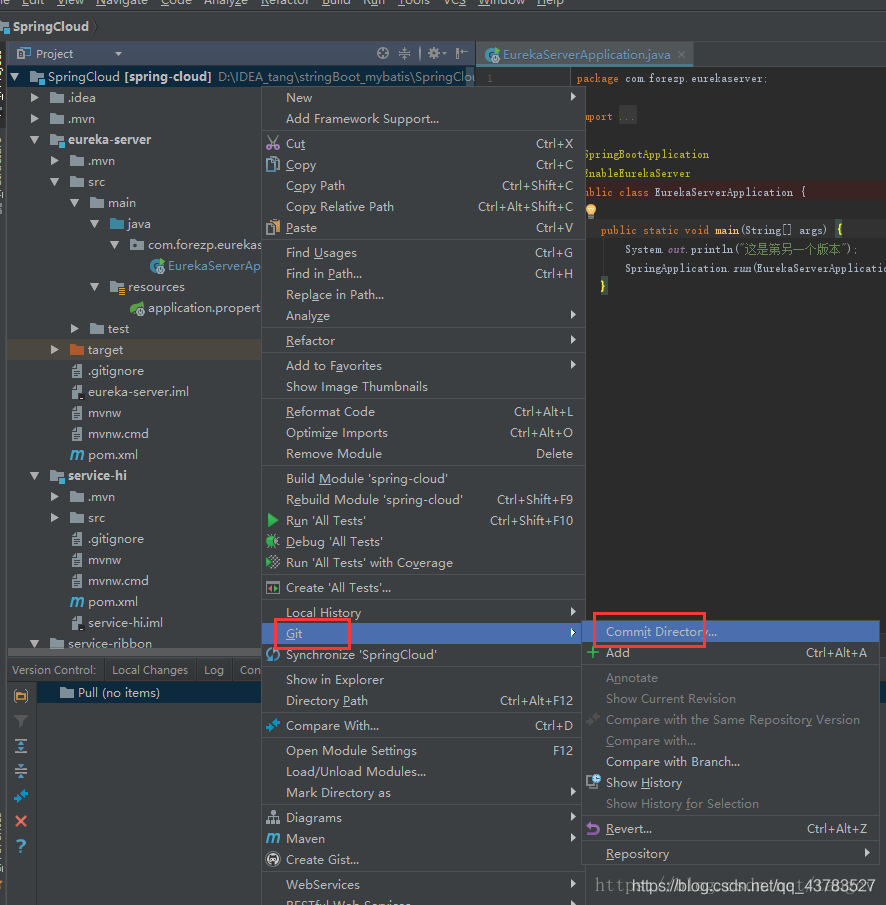Expand the test folder
Viewport: 886px width, 905px height.
point(75,328)
